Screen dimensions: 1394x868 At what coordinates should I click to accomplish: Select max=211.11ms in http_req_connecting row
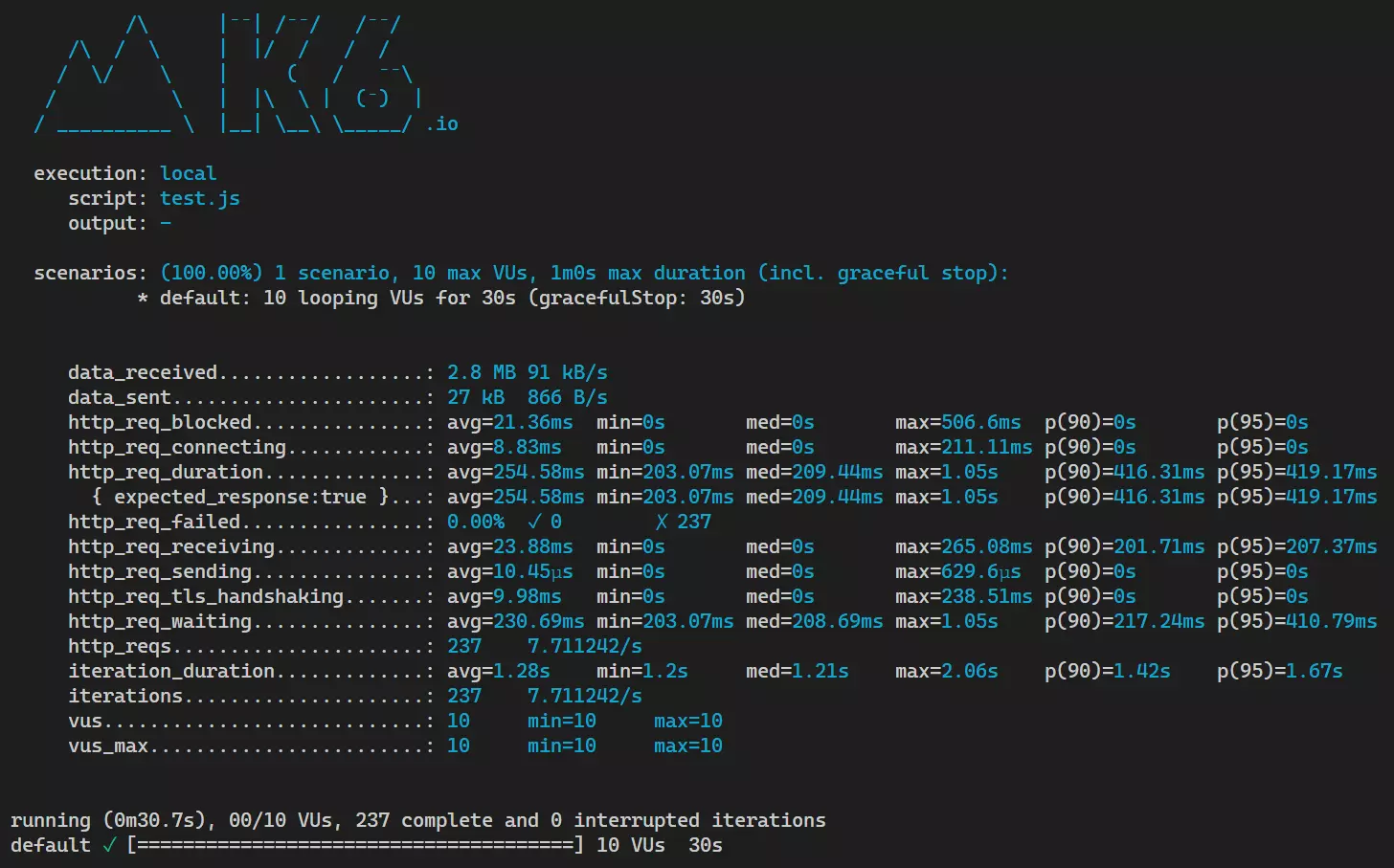(964, 447)
